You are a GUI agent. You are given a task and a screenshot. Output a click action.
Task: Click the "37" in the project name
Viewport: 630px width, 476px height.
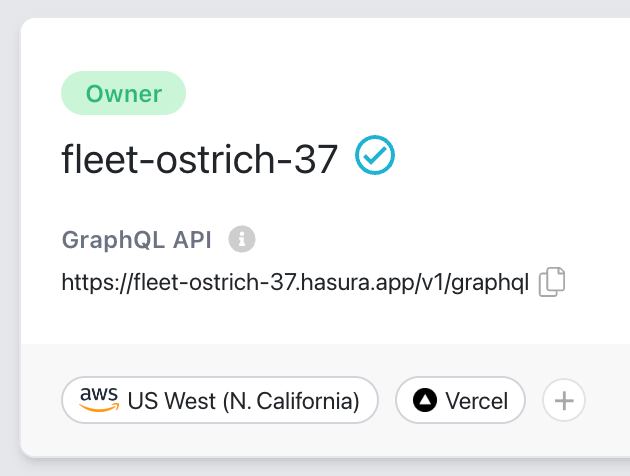[316, 159]
